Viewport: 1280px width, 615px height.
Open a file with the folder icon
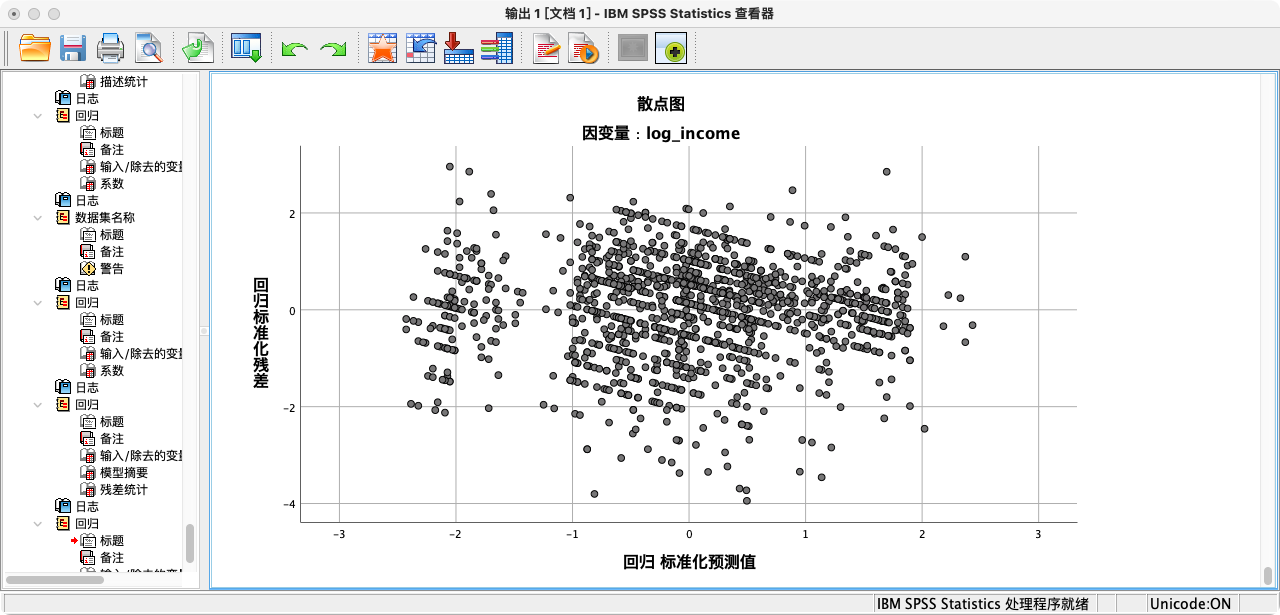click(35, 48)
